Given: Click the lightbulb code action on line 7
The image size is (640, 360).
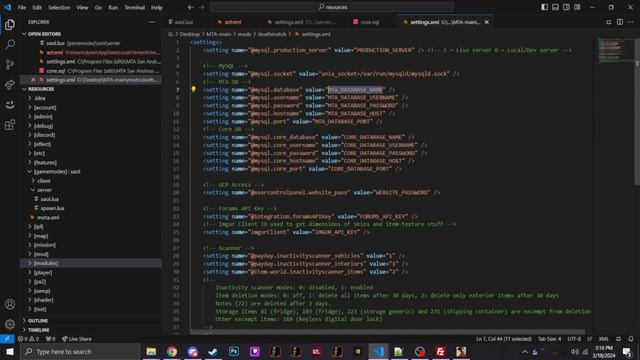Looking at the screenshot, I should pyautogui.click(x=193, y=89).
